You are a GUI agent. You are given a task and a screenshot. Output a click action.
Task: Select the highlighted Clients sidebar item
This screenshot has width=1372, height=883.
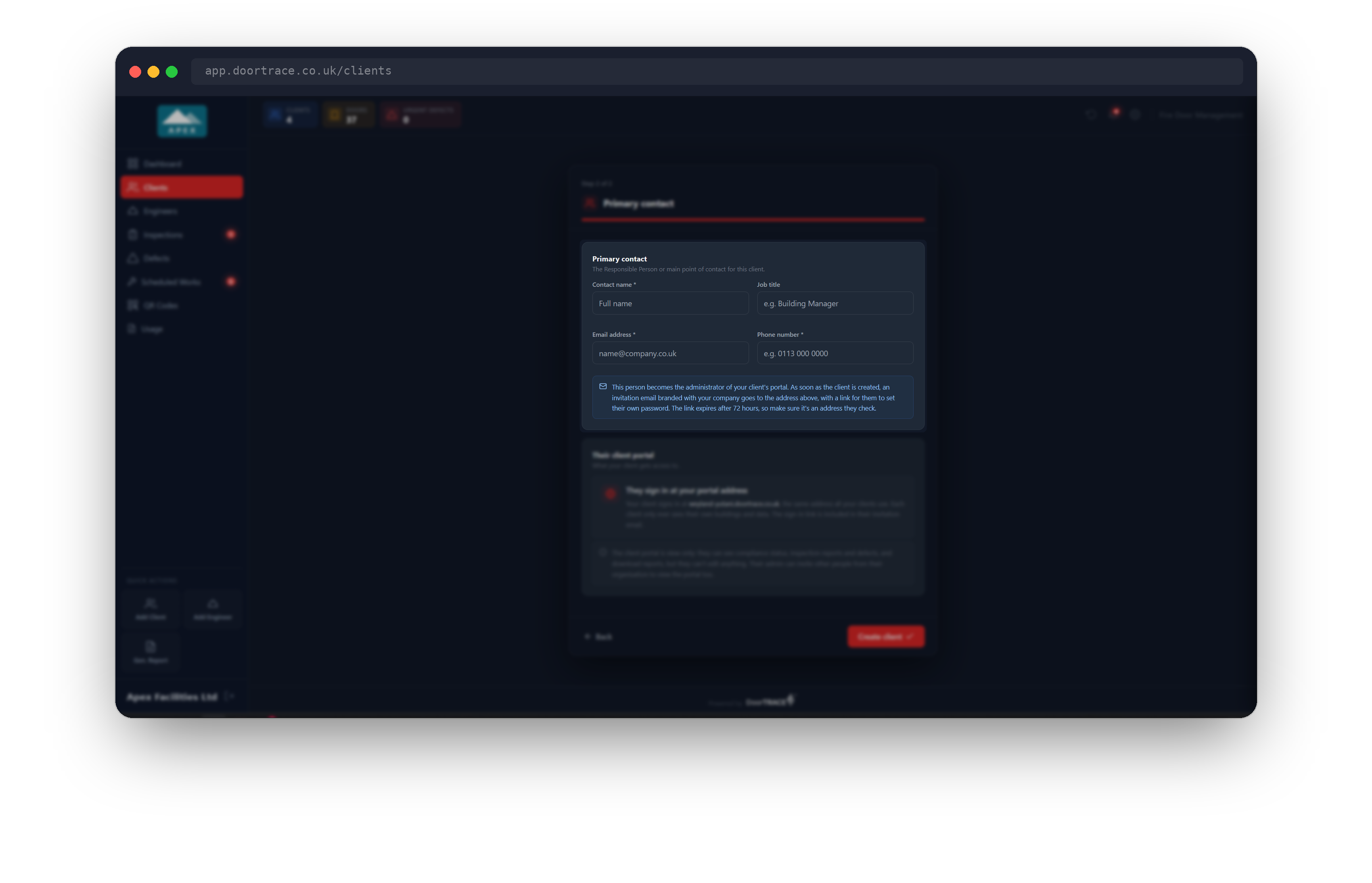click(x=182, y=188)
